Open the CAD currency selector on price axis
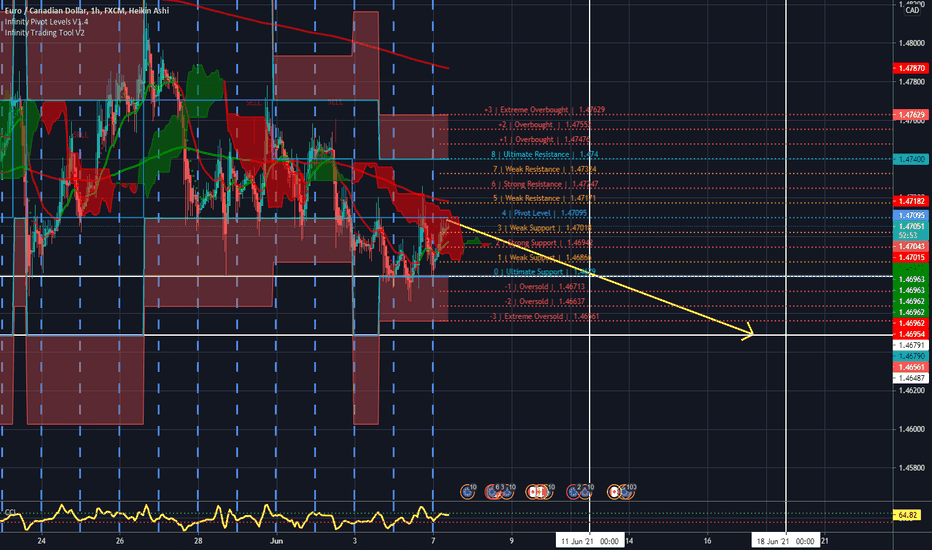932x550 pixels. [x=912, y=10]
